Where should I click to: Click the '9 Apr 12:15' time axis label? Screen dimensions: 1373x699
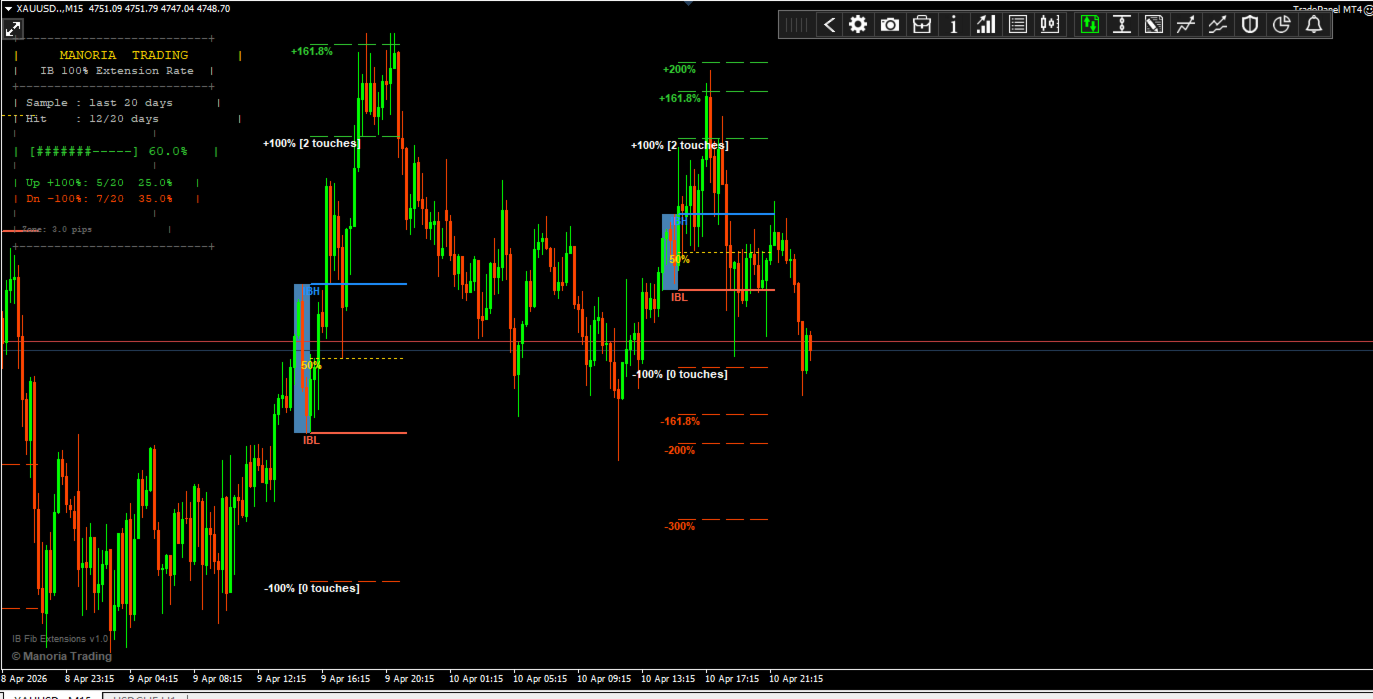281,678
